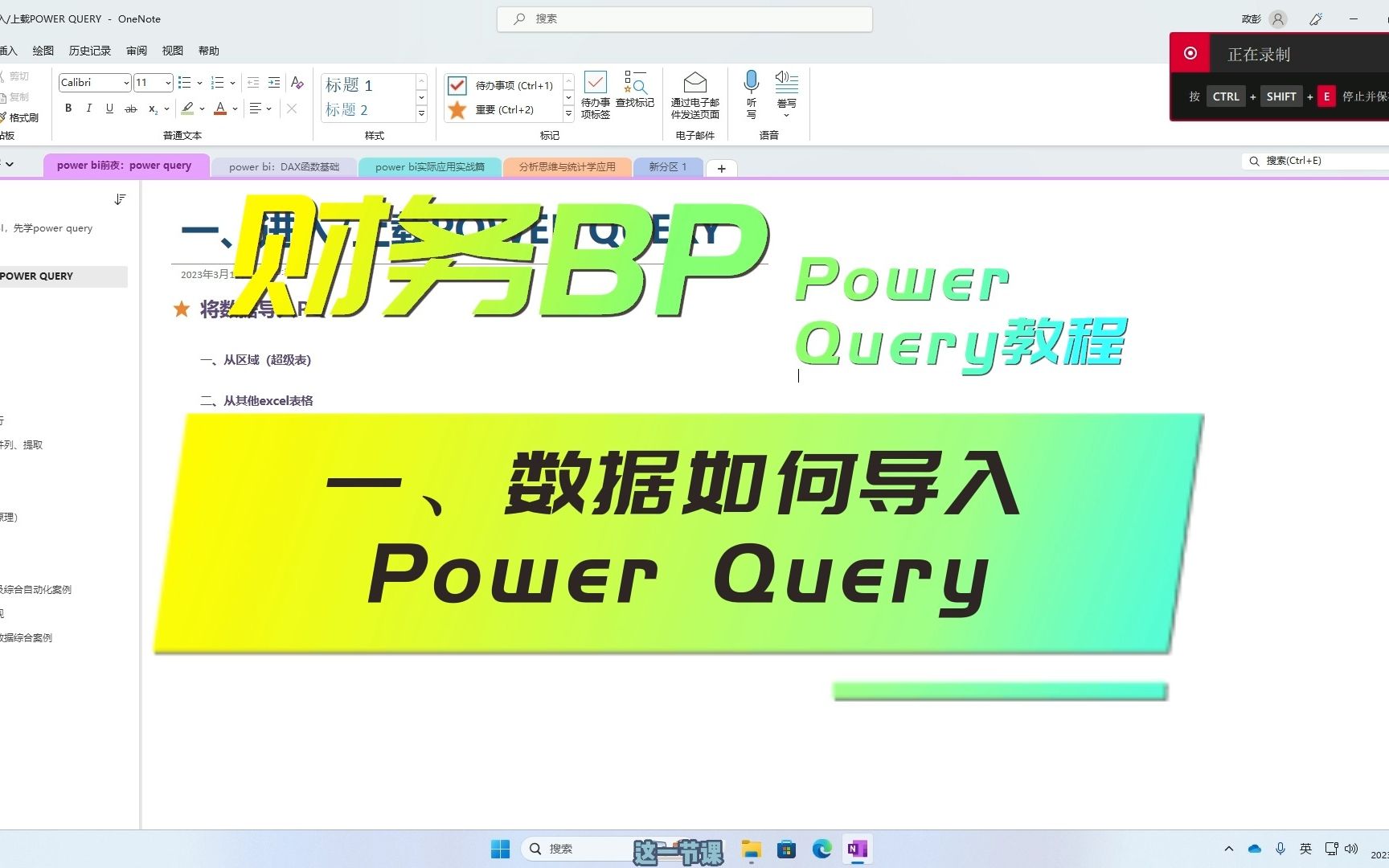This screenshot has width=1389, height=868.
Task: Open the 综合自动化案例 page
Action: [35, 590]
